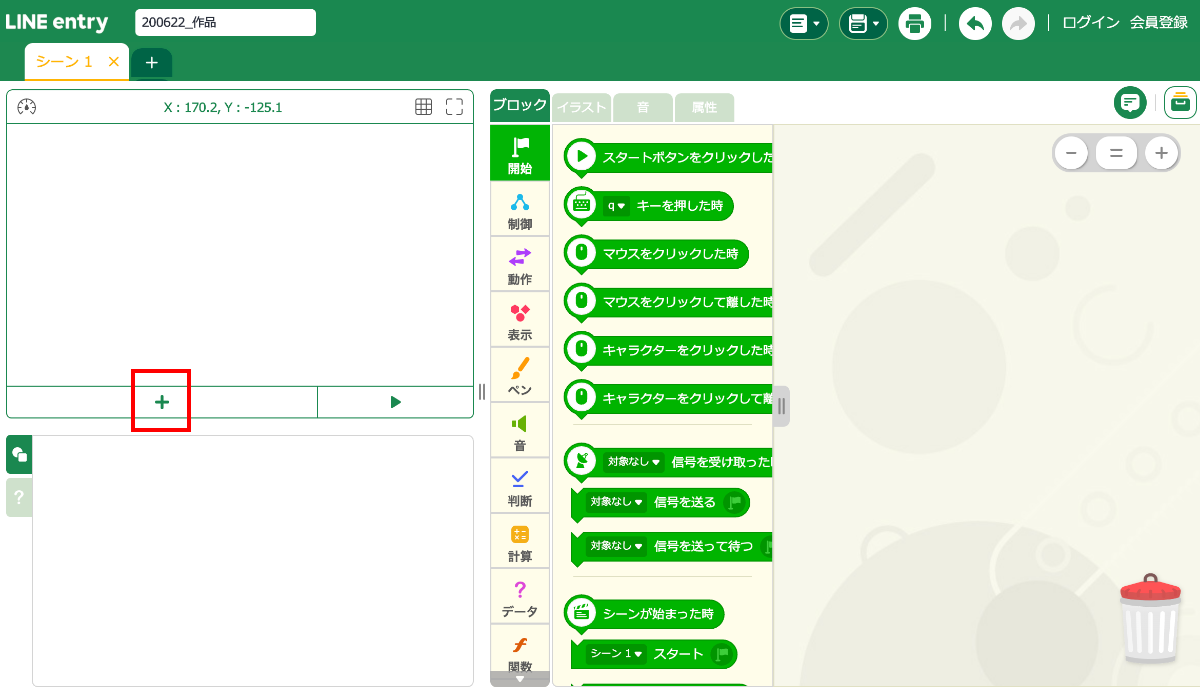The height and width of the screenshot is (693, 1200).
Task: Open 対象なし dropdown in 信号を送って待つ block
Action: click(x=616, y=546)
